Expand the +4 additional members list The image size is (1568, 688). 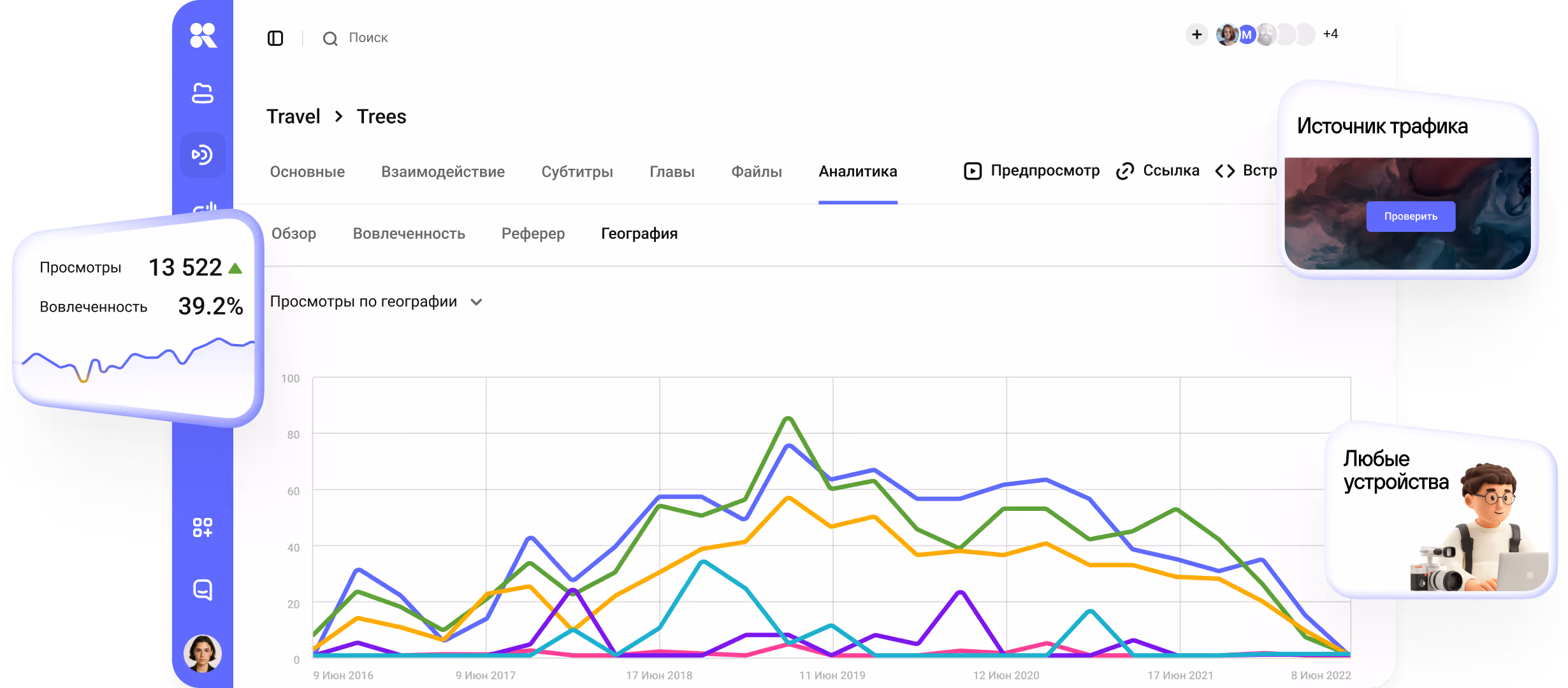1330,34
